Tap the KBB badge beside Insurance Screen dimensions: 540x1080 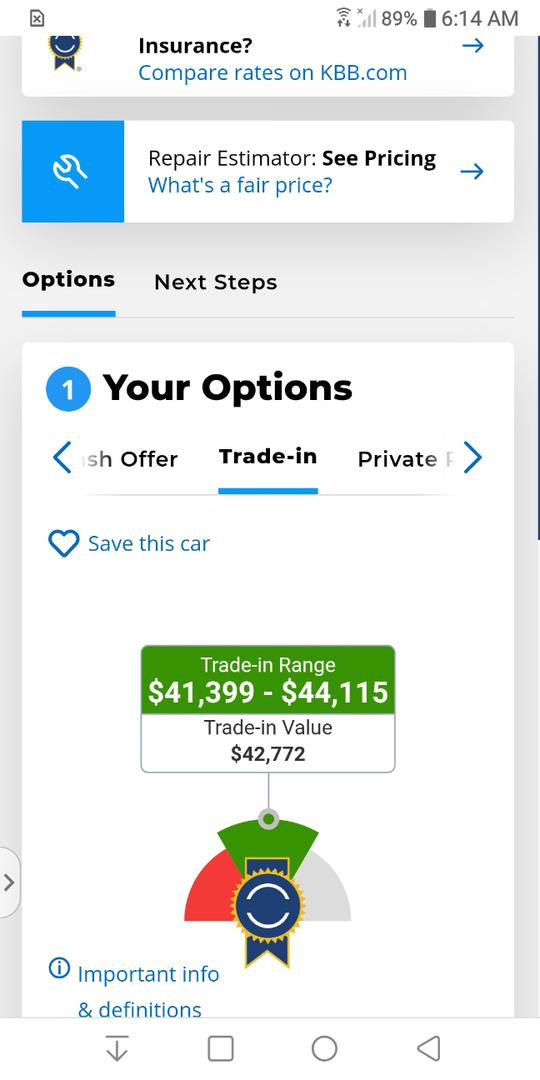click(x=65, y=52)
